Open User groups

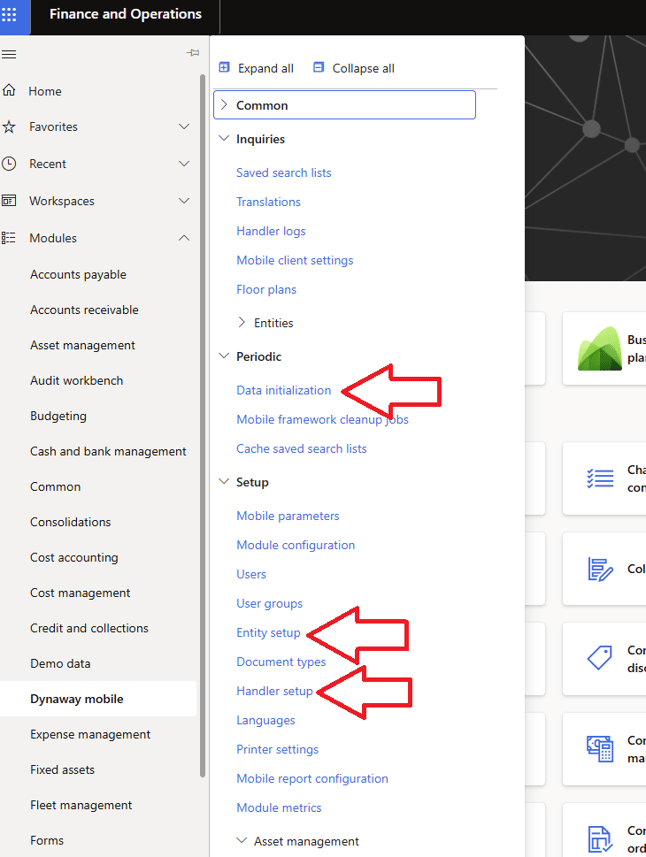[269, 603]
